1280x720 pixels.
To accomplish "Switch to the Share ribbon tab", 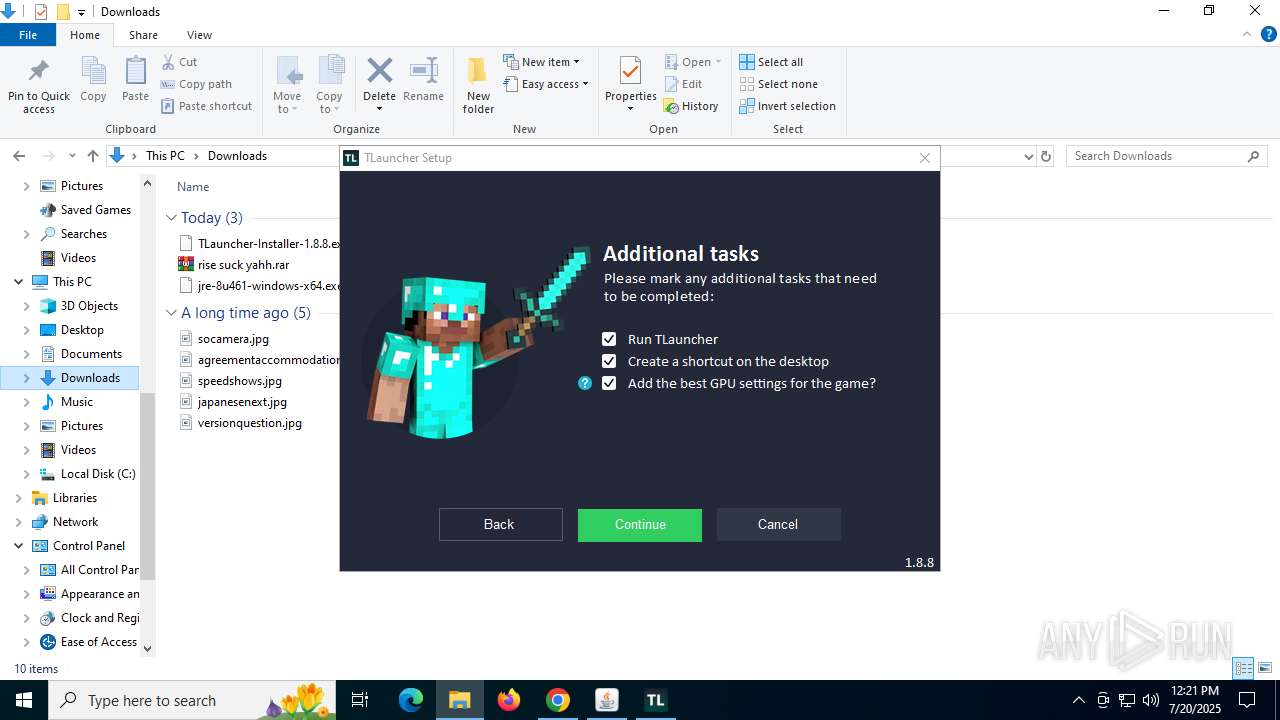I will pyautogui.click(x=143, y=35).
